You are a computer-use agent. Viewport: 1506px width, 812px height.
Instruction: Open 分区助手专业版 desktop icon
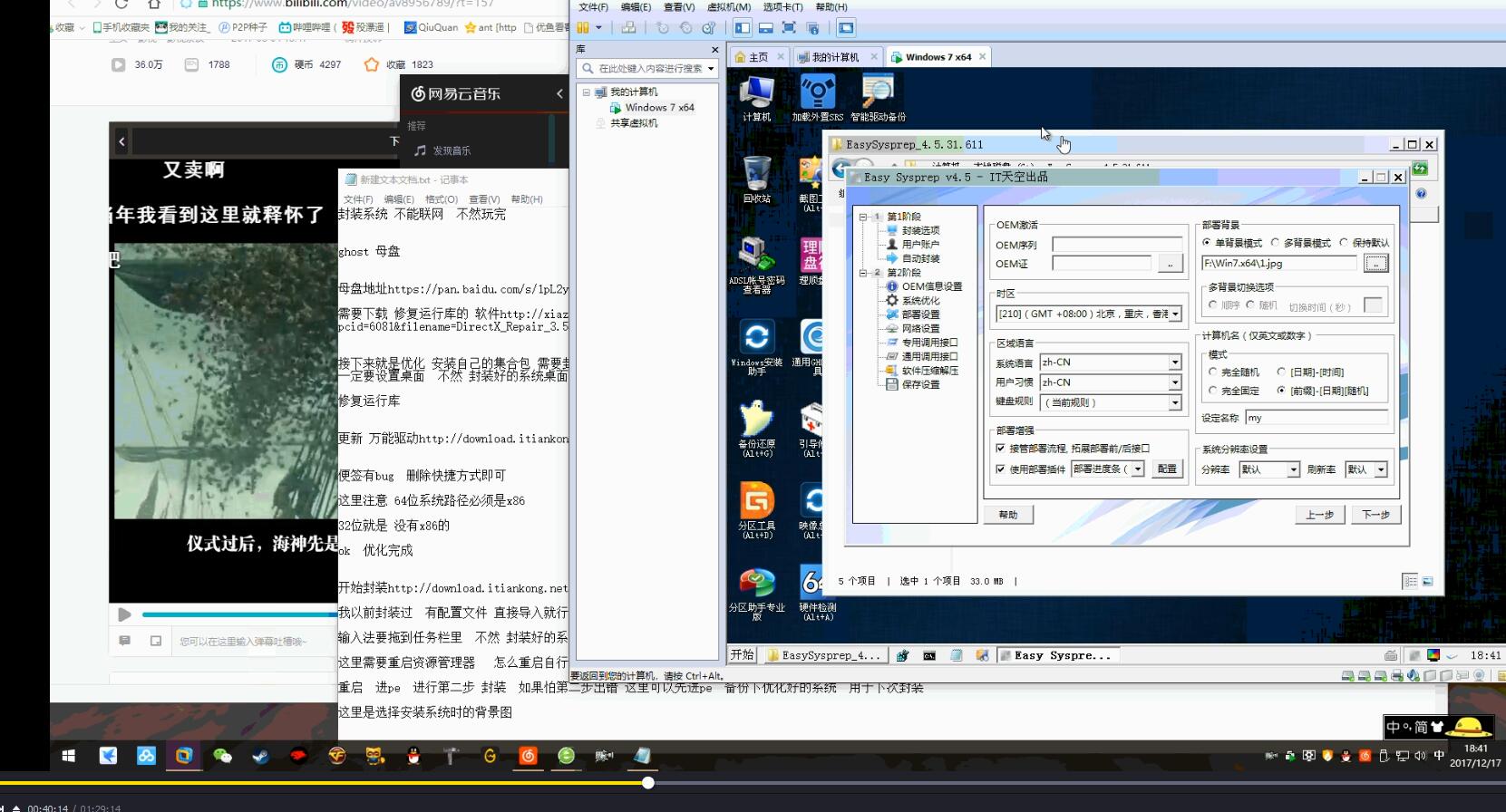click(756, 594)
